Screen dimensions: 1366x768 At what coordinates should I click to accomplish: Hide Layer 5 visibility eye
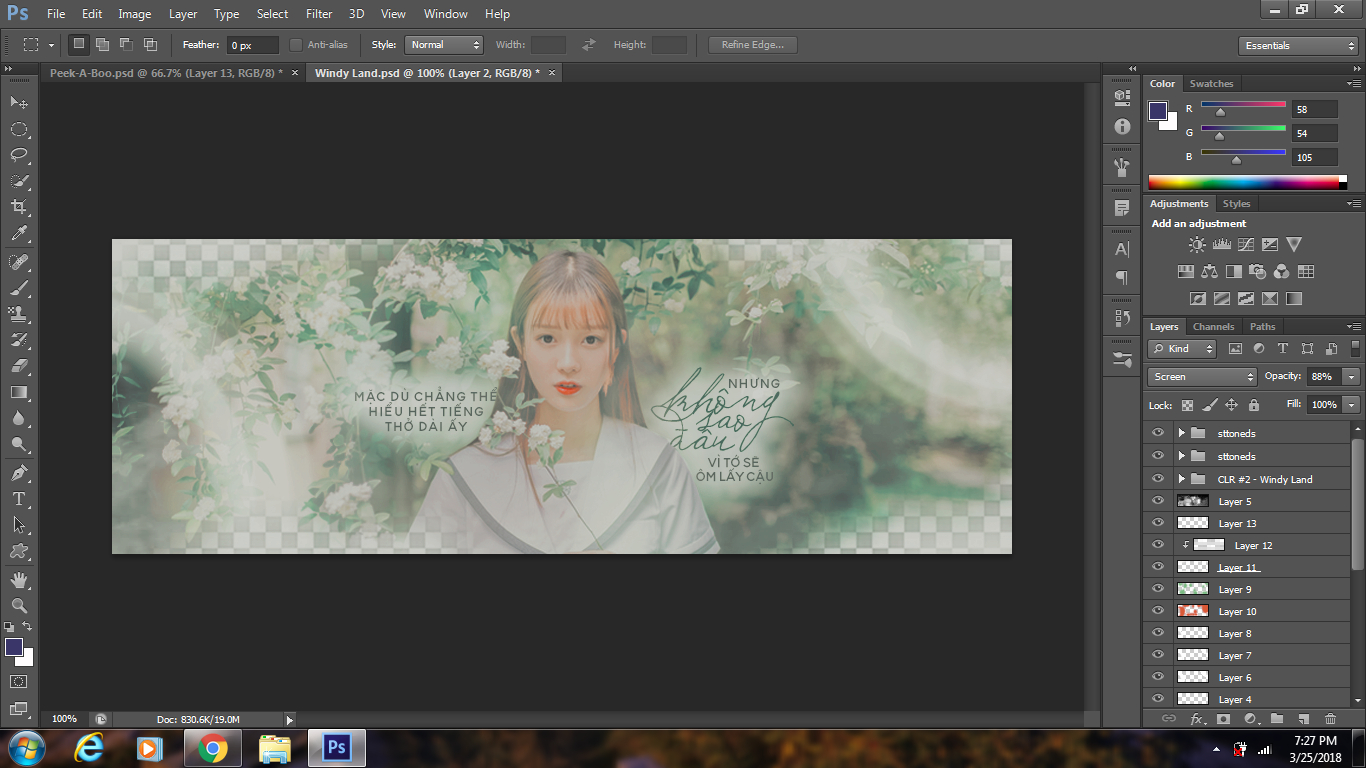[x=1158, y=501]
